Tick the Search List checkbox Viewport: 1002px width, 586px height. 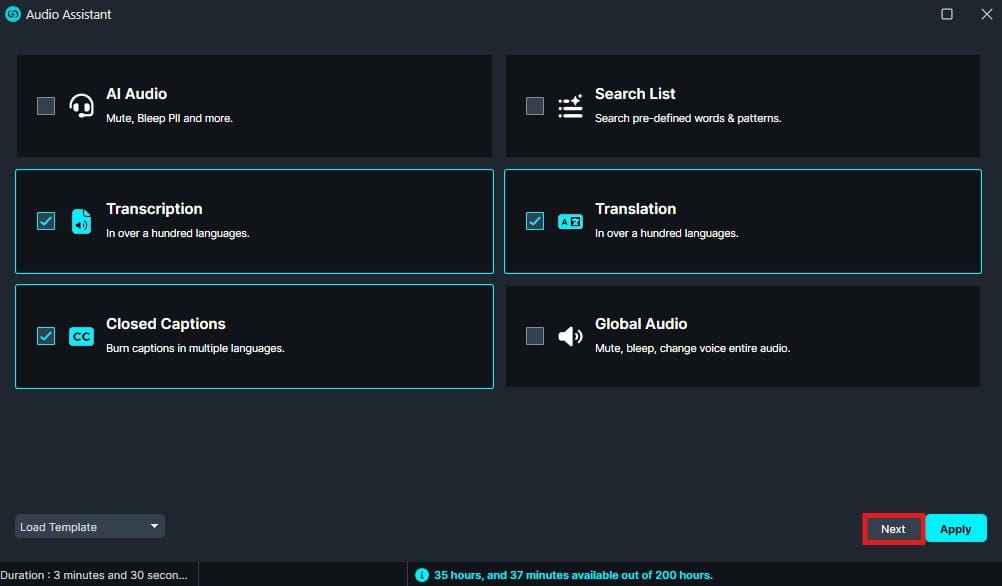(535, 106)
